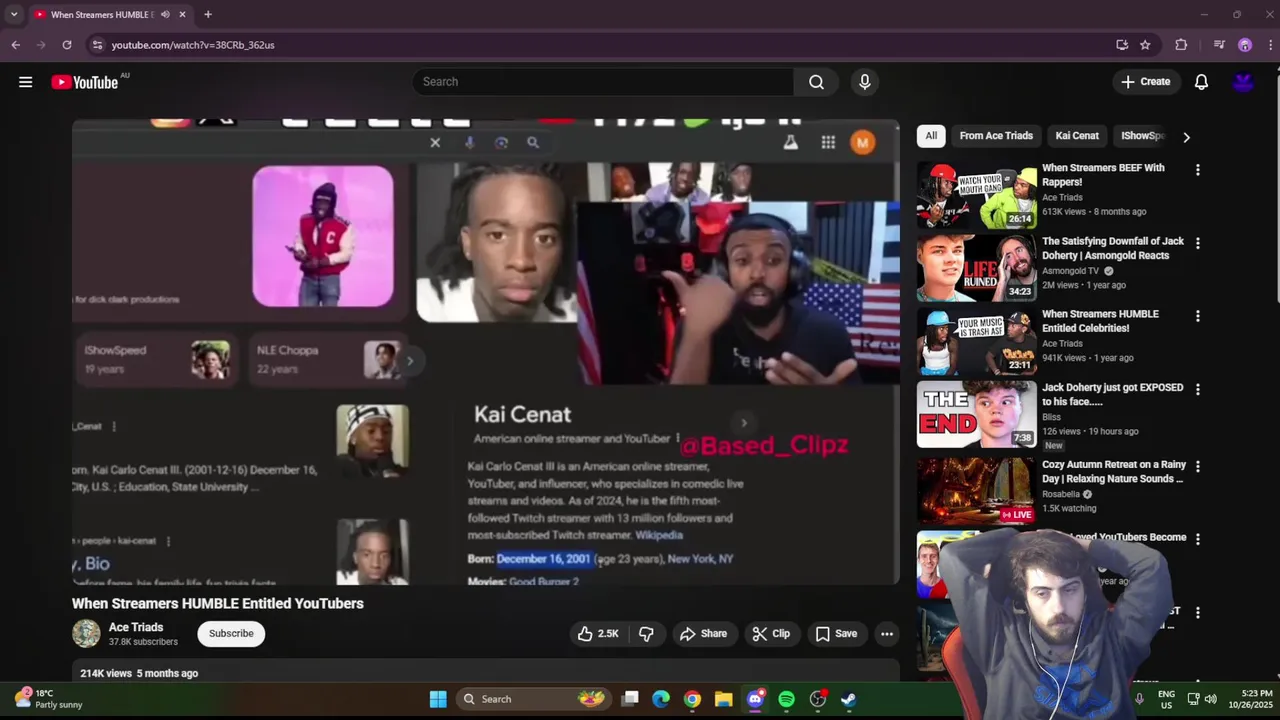Image resolution: width=1280 pixels, height=720 pixels.
Task: Open the Chrome profile avatar
Action: click(x=1245, y=45)
